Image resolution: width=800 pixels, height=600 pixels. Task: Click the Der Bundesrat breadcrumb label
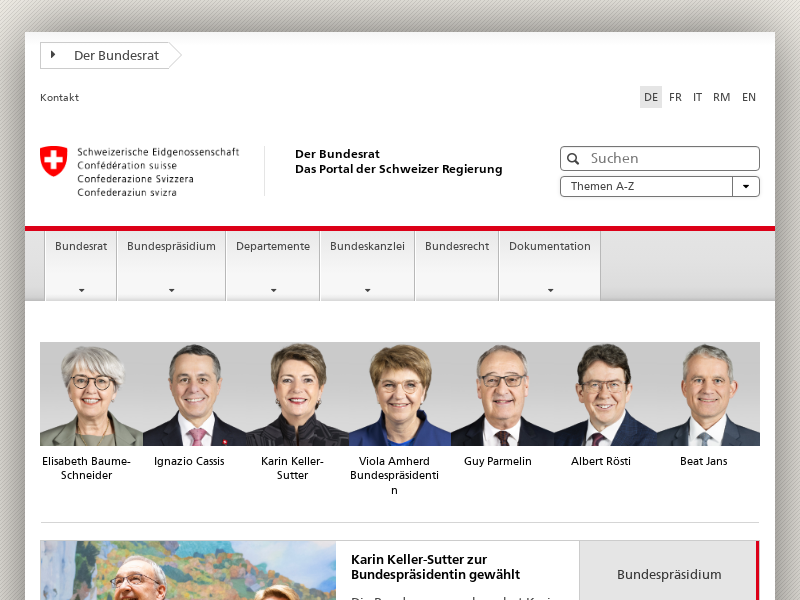(116, 55)
